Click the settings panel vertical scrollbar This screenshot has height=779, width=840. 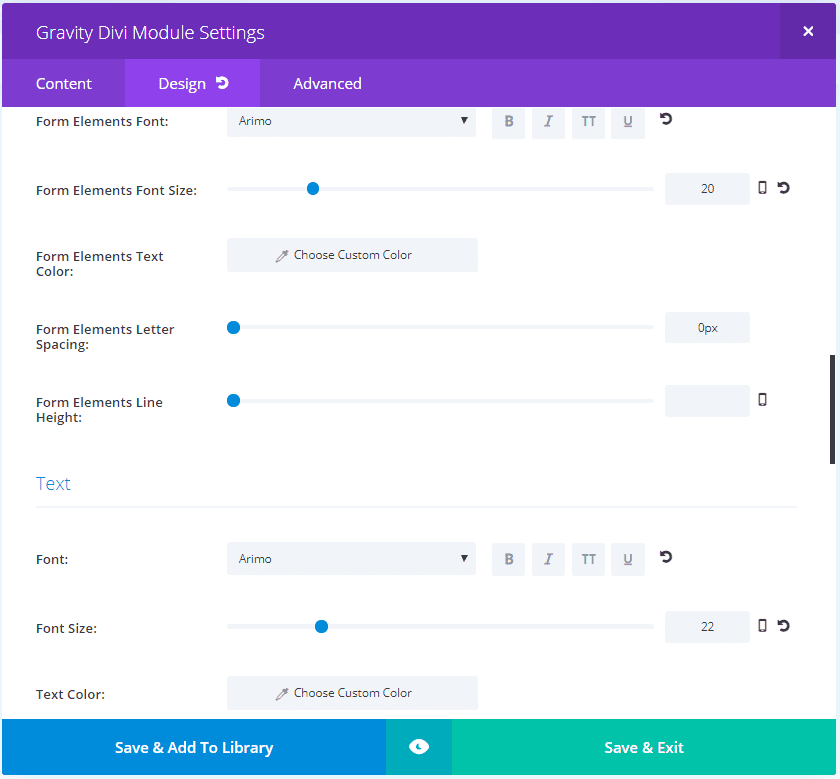click(832, 409)
